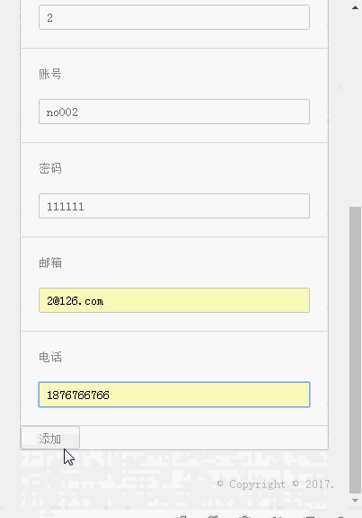The width and height of the screenshot is (362, 518).
Task: Click the scrollbar track above the thumb
Action: tap(355, 110)
